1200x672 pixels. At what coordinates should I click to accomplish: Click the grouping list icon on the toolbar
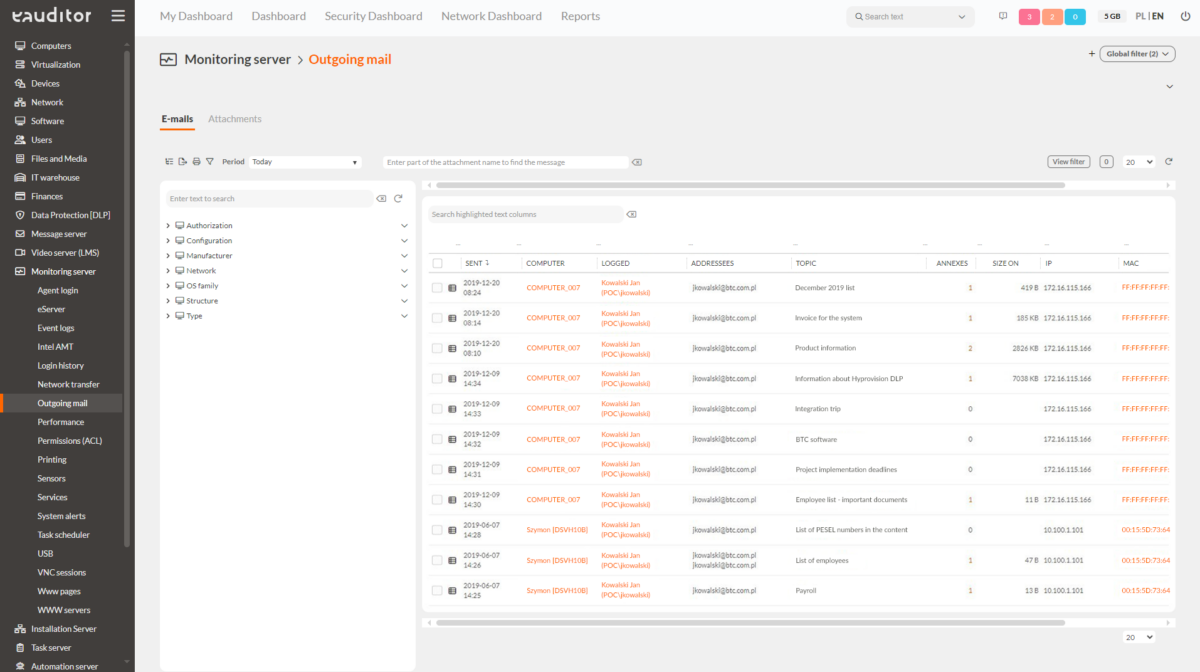(x=168, y=161)
